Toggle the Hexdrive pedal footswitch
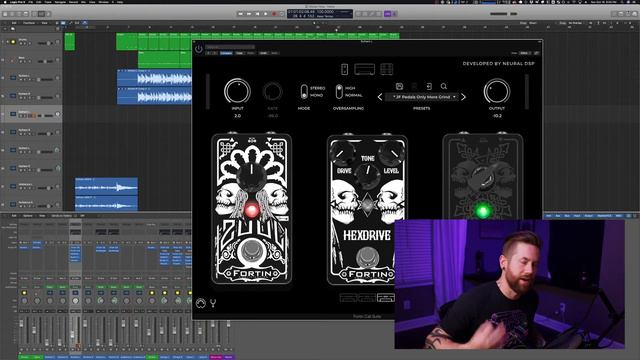 (367, 257)
